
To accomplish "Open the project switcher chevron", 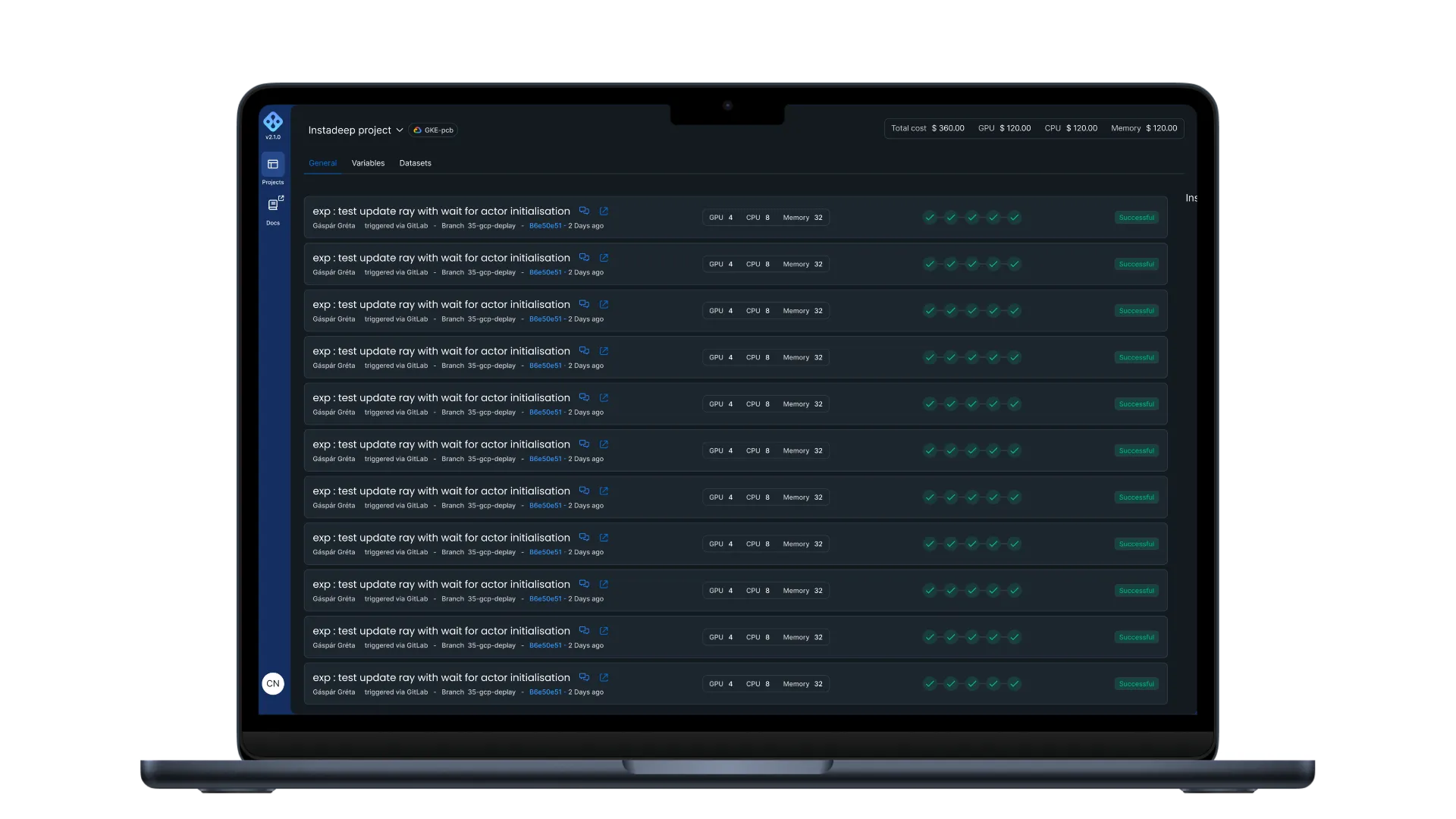I will 400,130.
